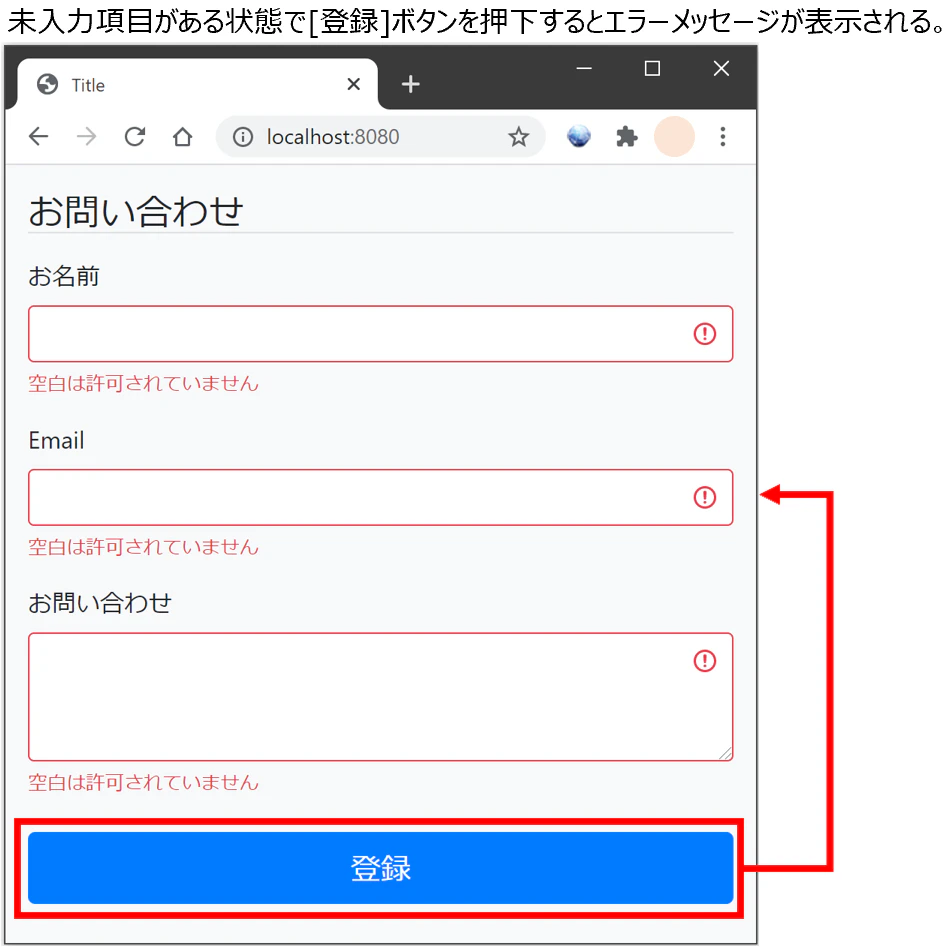
Task: Click the error icon in the お名前 field
Action: click(705, 334)
